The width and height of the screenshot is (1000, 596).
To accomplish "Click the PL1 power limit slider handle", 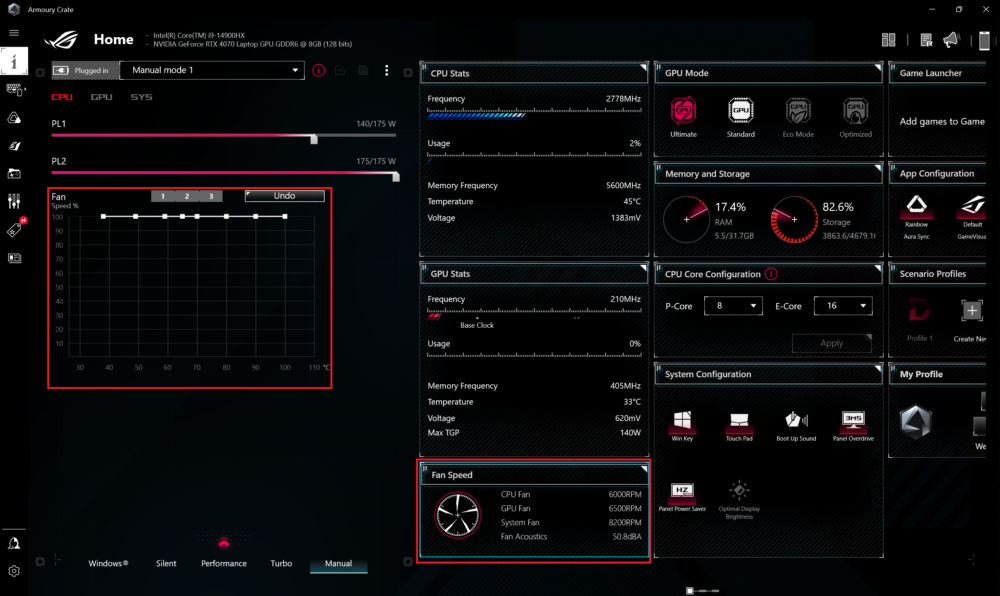I will 314,139.
